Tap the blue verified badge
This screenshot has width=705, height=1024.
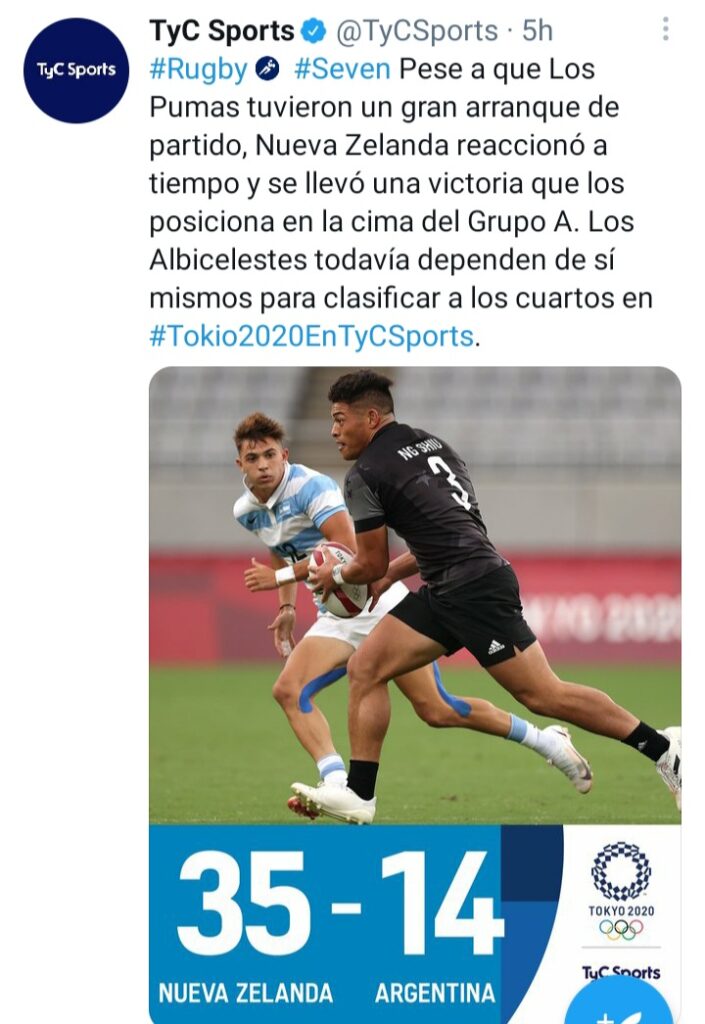tap(313, 31)
